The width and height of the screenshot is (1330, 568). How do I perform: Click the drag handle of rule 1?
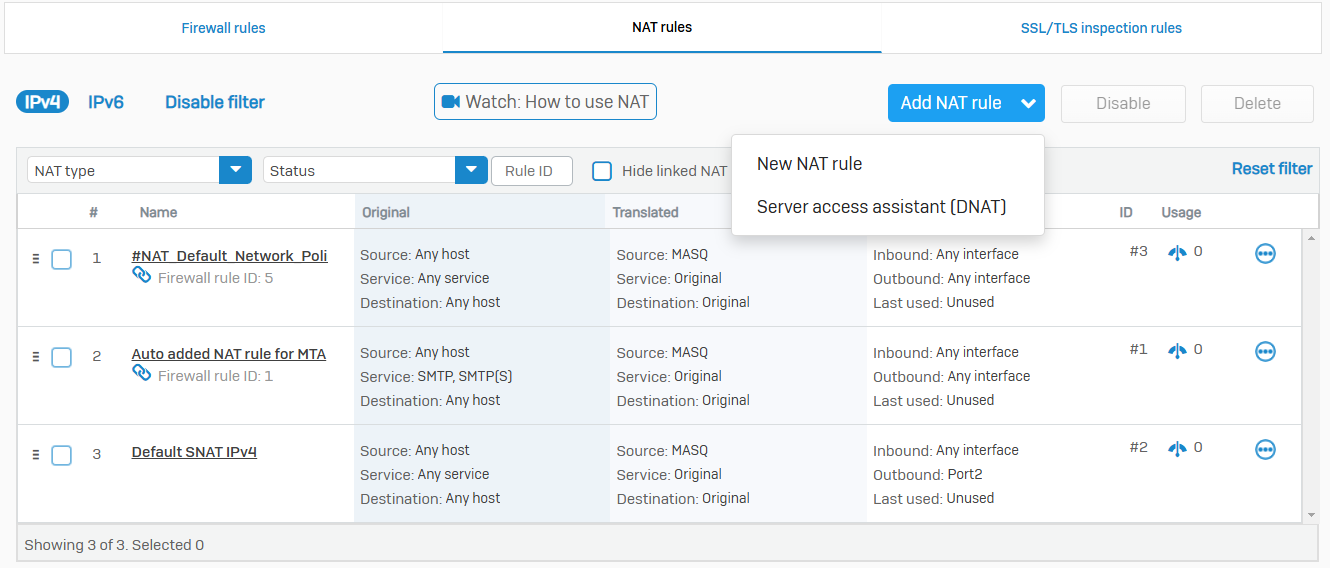36,258
